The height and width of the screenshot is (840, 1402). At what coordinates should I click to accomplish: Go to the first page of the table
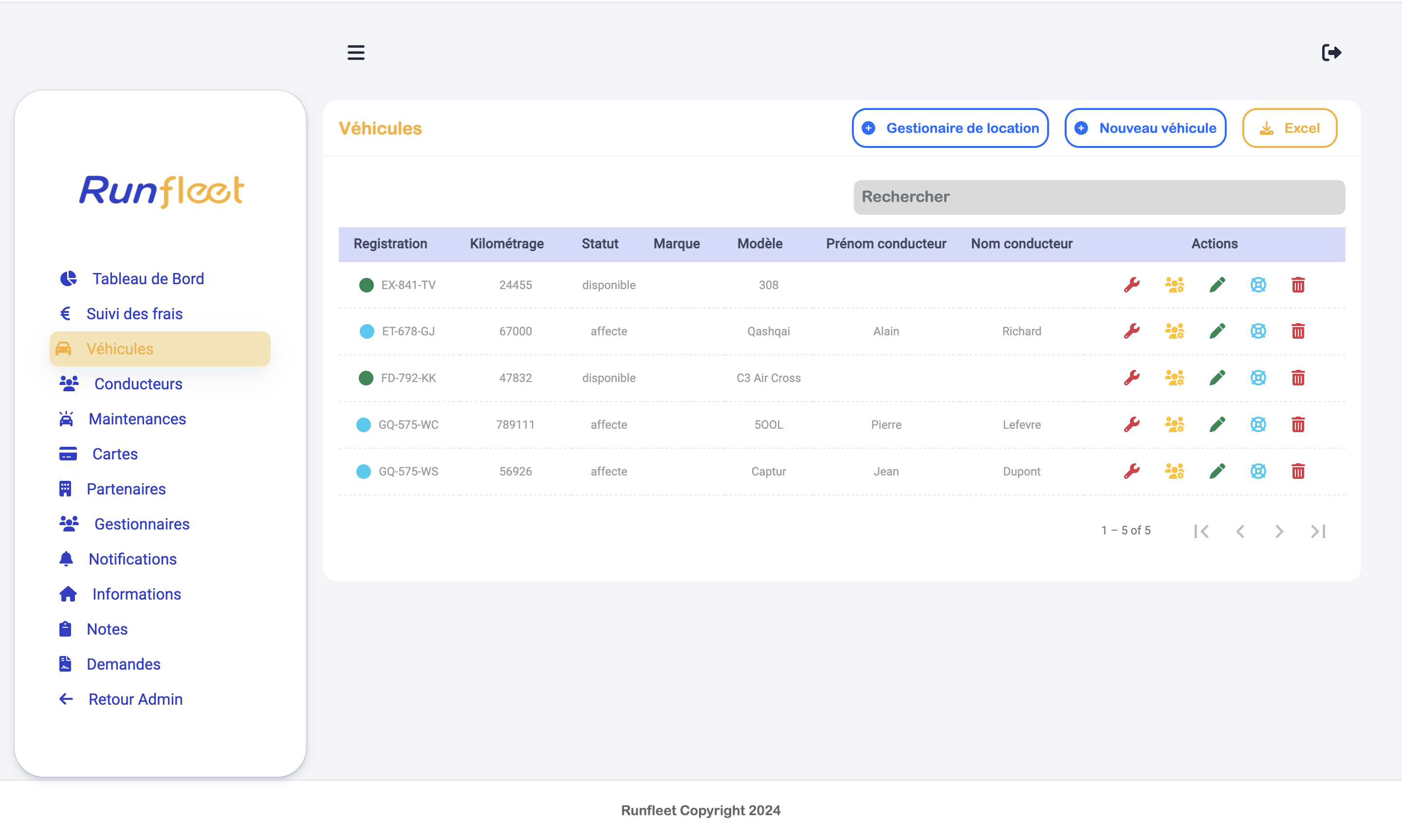pyautogui.click(x=1201, y=531)
